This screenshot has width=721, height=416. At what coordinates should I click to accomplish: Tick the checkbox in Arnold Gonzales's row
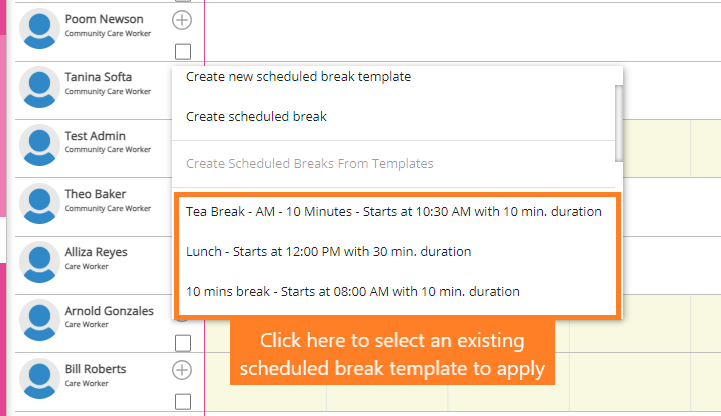pos(183,343)
